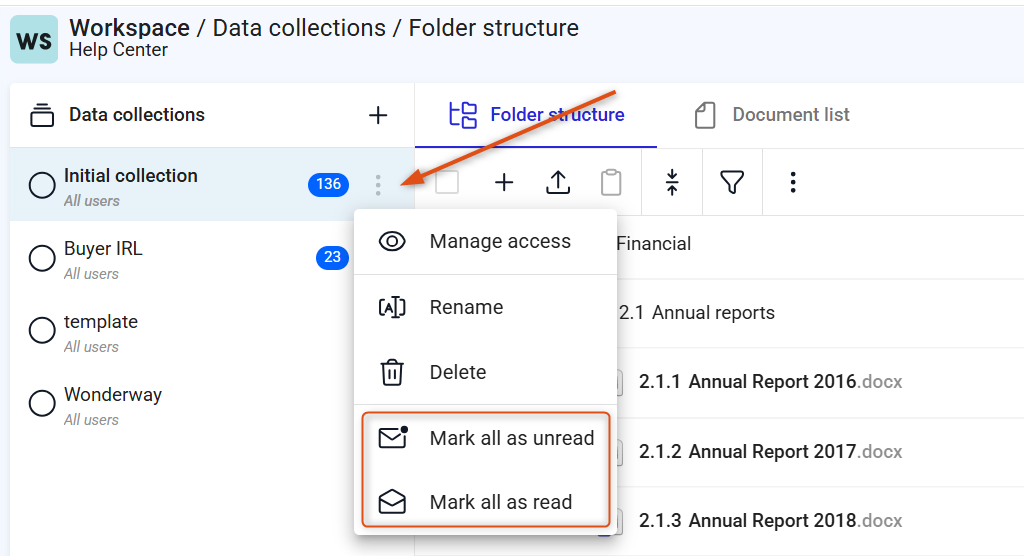Select the Initial collection radio button
Viewport: 1024px width, 556px height.
[x=42, y=186]
